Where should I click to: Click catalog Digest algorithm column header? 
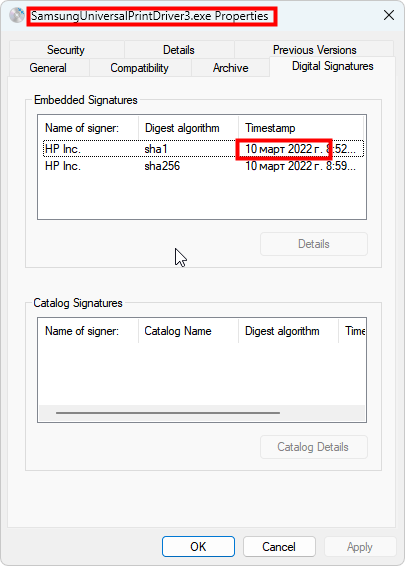coord(288,331)
